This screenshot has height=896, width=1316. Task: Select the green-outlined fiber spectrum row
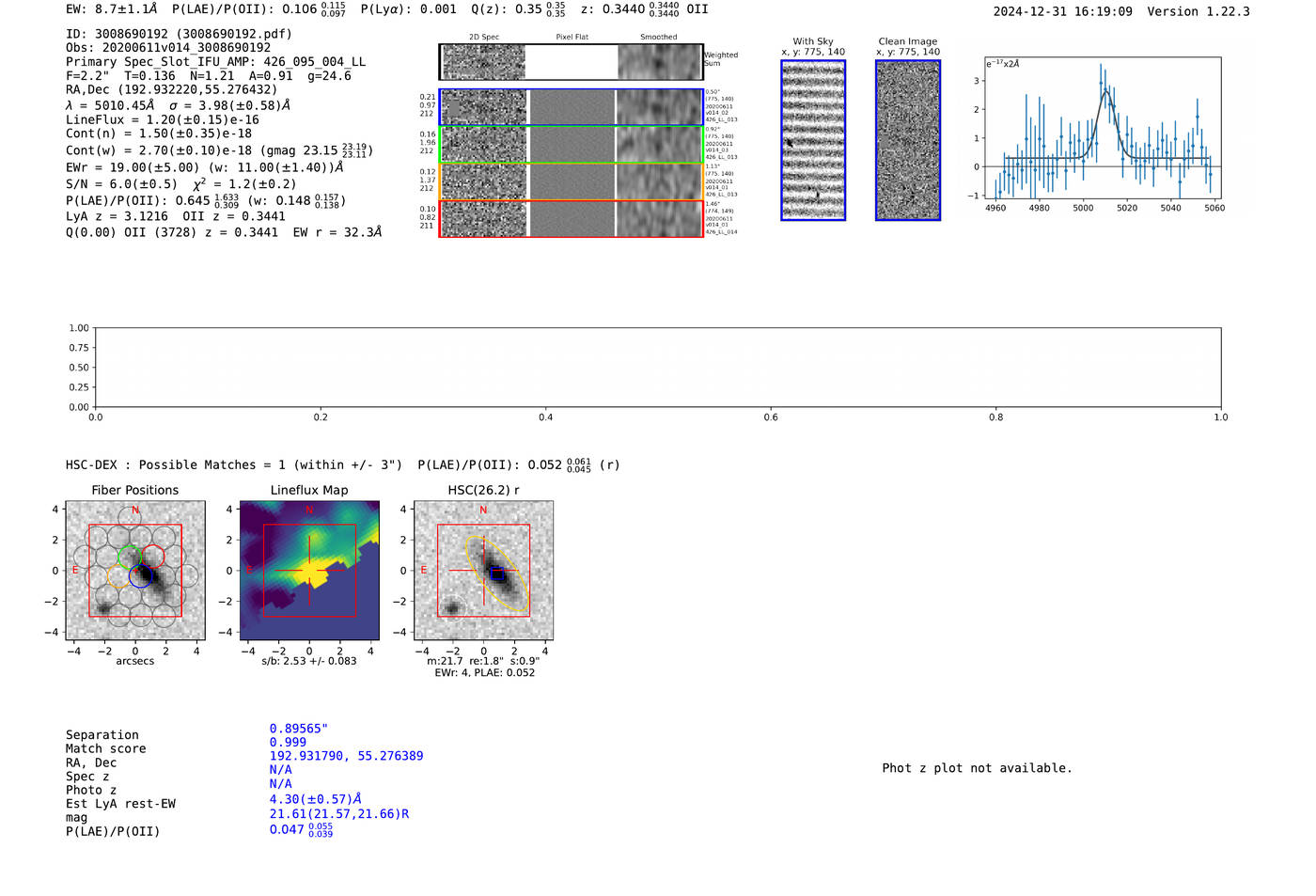571,145
